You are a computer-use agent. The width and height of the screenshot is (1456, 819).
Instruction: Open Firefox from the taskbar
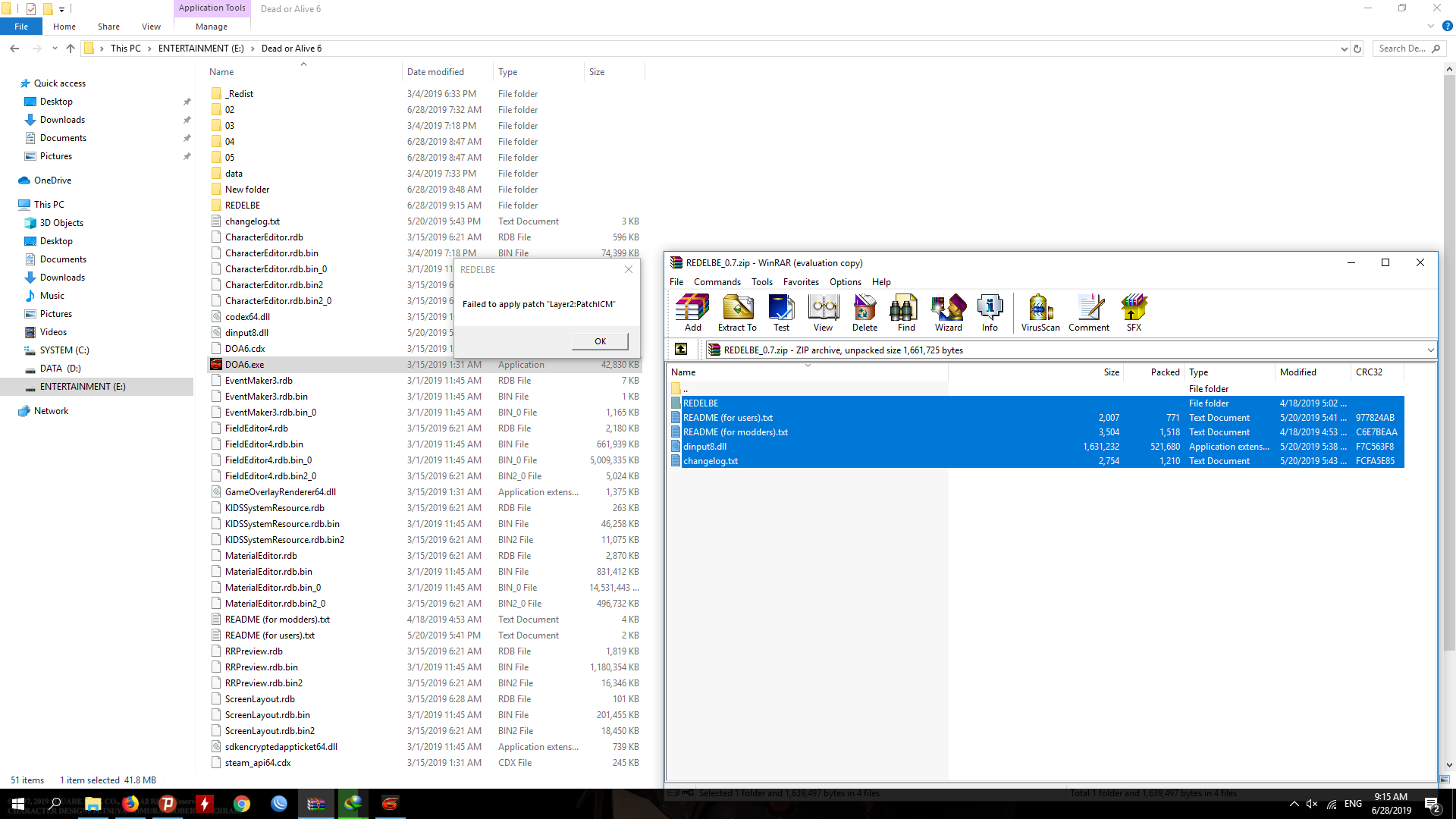[x=130, y=804]
